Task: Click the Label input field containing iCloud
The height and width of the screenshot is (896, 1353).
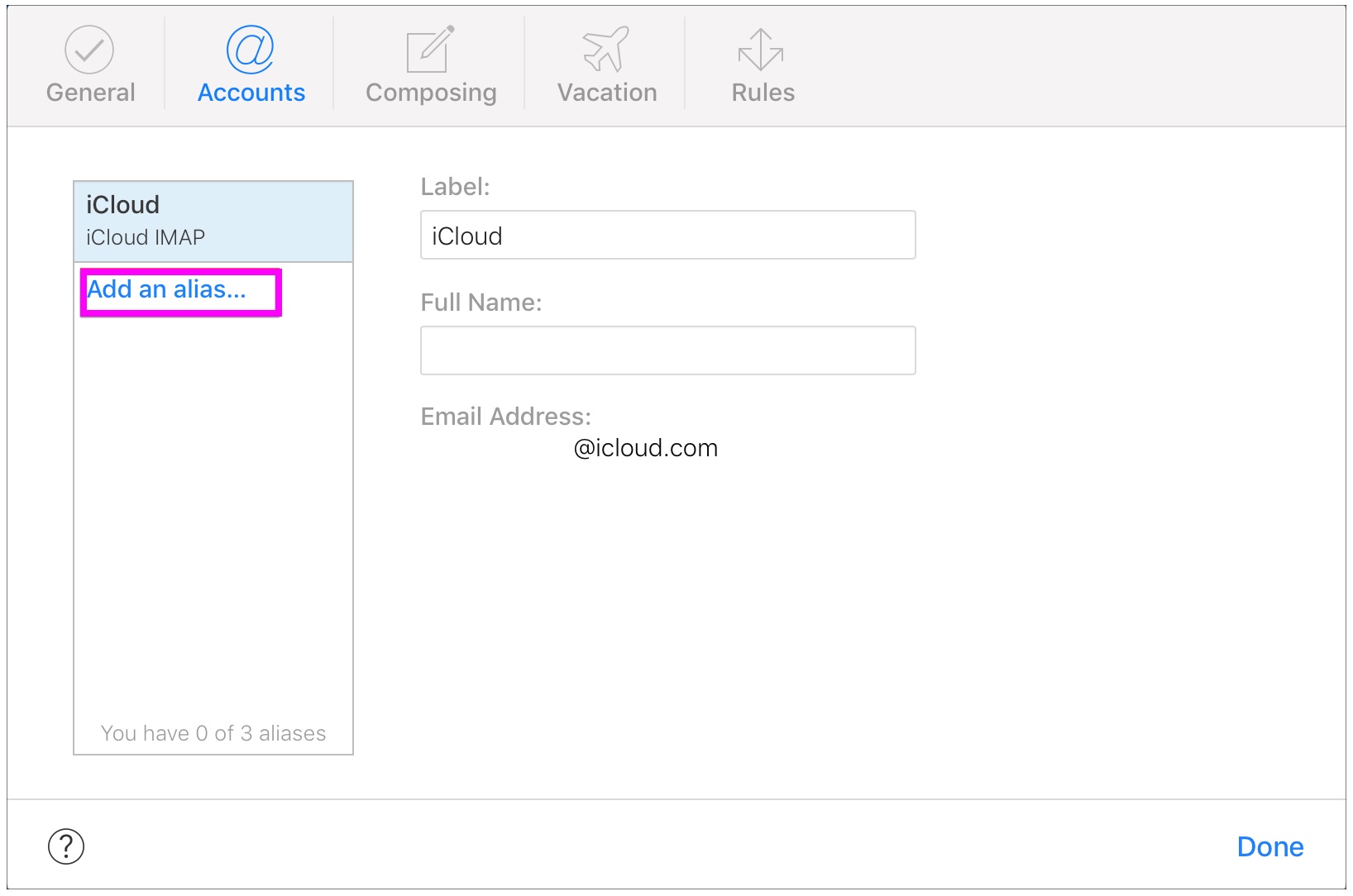Action: 667,236
